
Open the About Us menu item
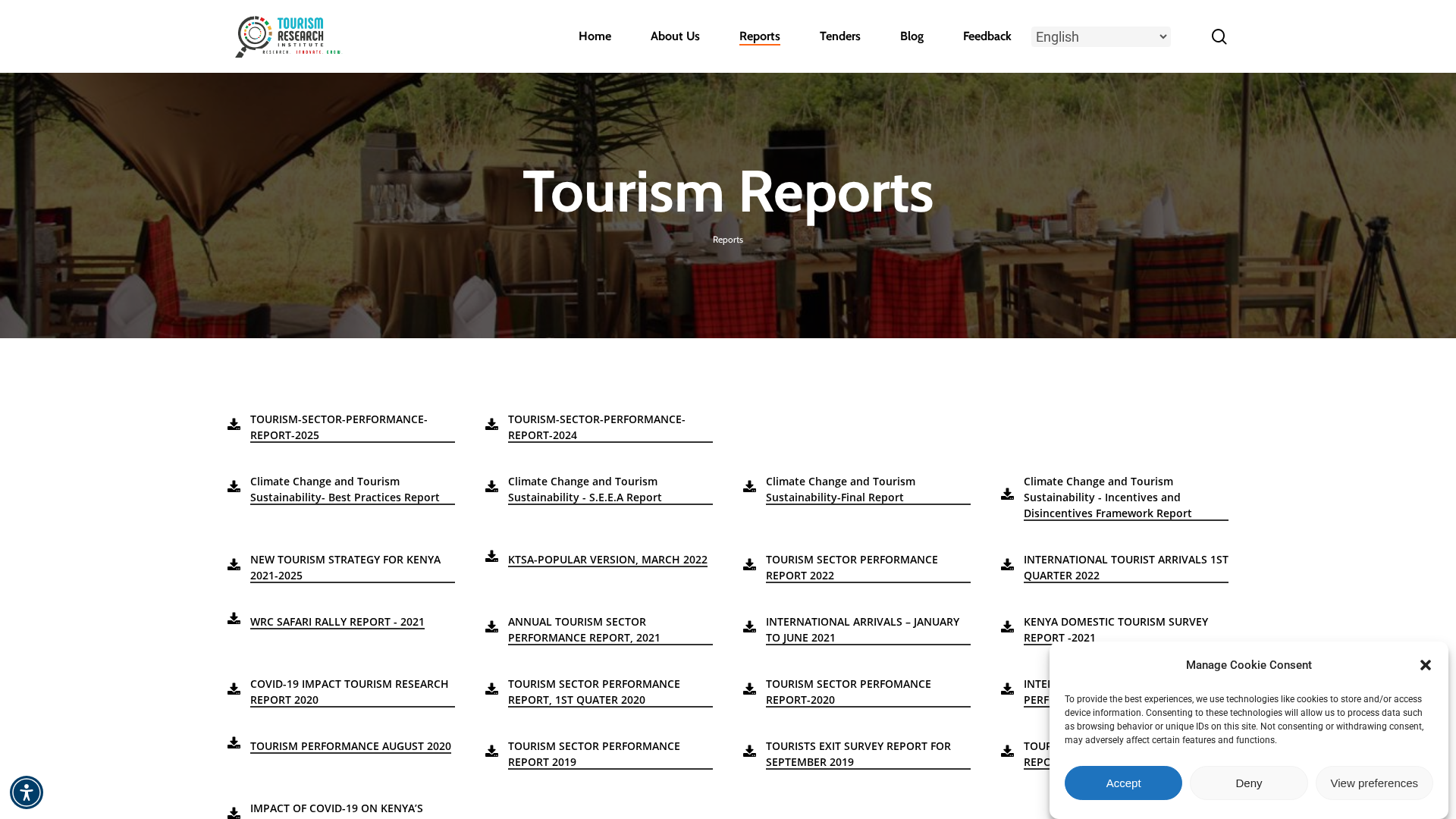click(675, 36)
